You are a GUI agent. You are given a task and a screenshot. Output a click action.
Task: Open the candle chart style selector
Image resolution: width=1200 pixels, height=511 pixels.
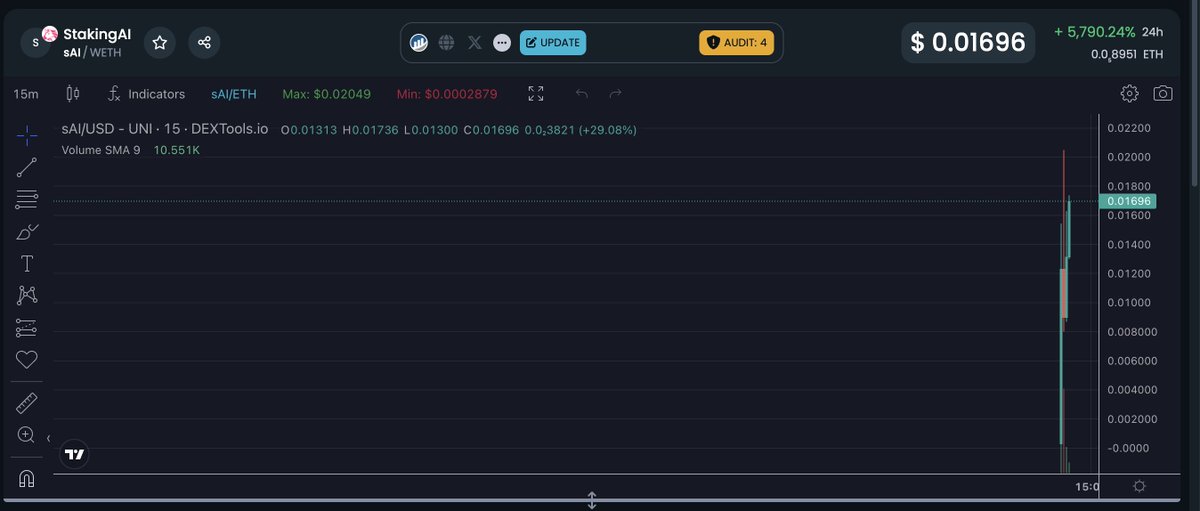pos(72,94)
